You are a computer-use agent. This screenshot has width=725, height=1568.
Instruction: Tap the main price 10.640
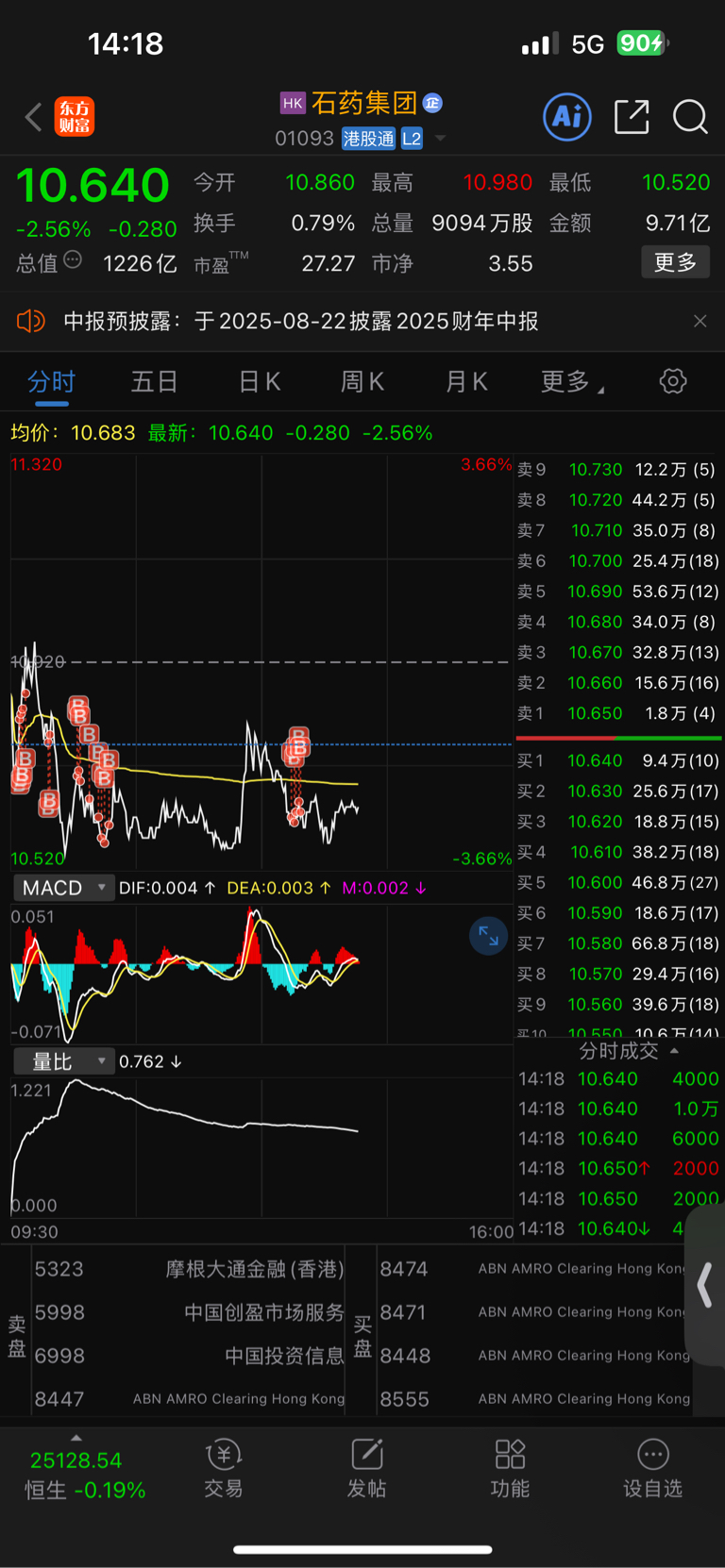(93, 186)
